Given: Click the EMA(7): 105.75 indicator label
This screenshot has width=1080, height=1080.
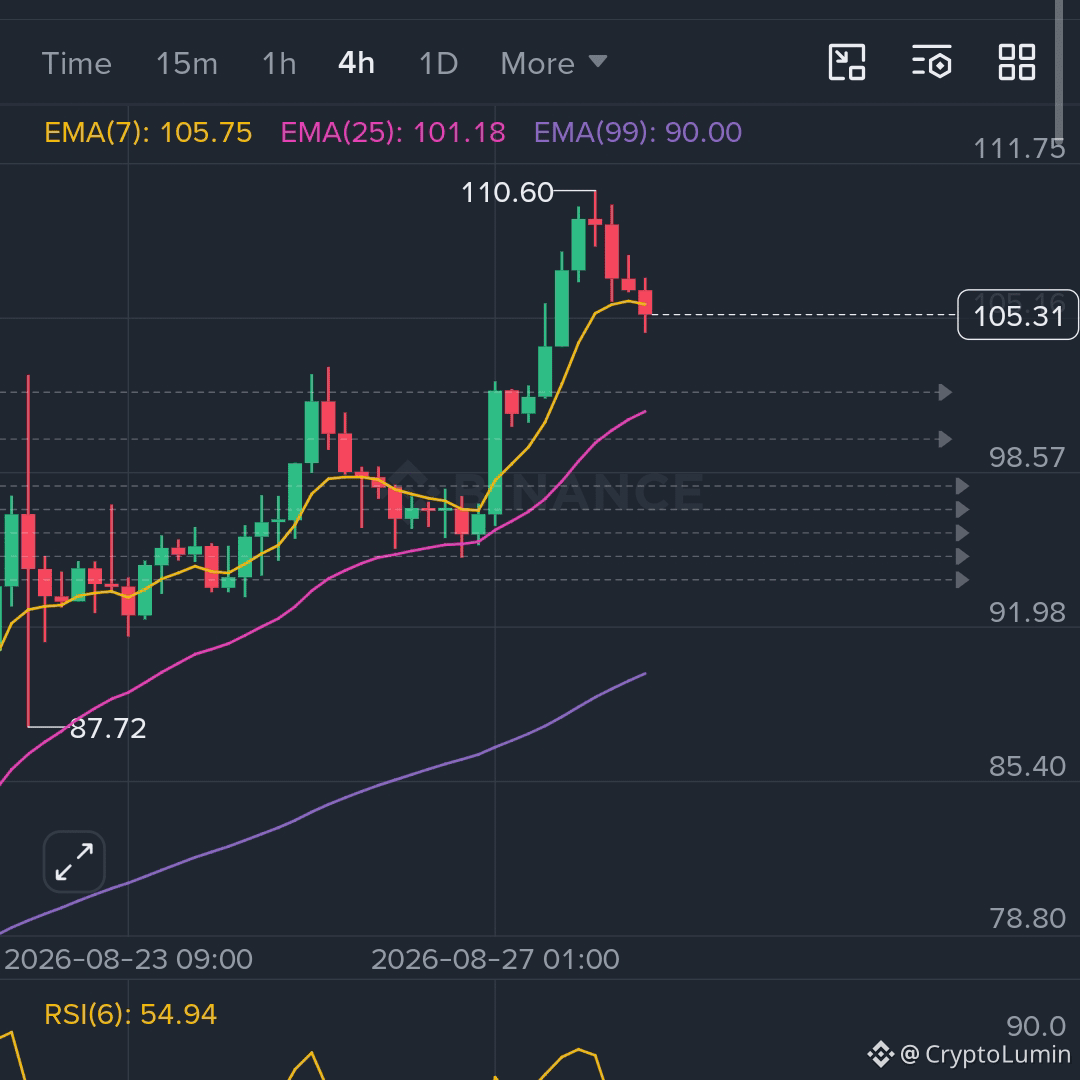Looking at the screenshot, I should point(148,132).
